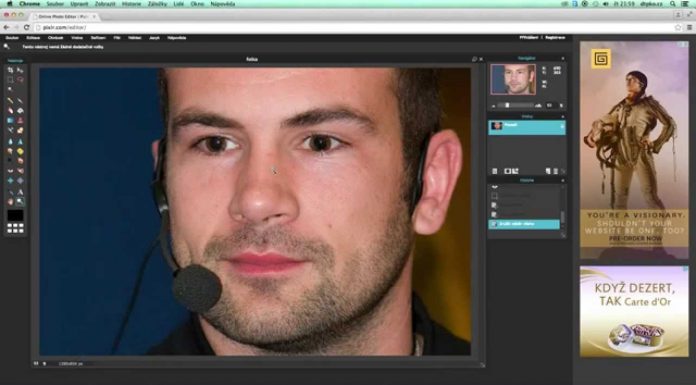This screenshot has width=696, height=385.
Task: Open the Pixlr Obrázek menu
Action: pos(55,38)
